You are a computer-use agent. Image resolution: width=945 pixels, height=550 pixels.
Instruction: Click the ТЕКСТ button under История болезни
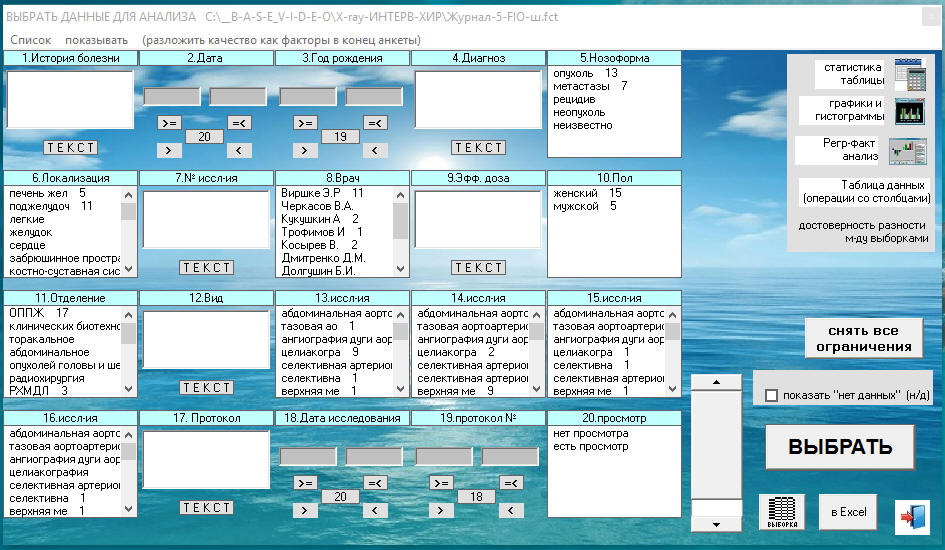point(71,148)
